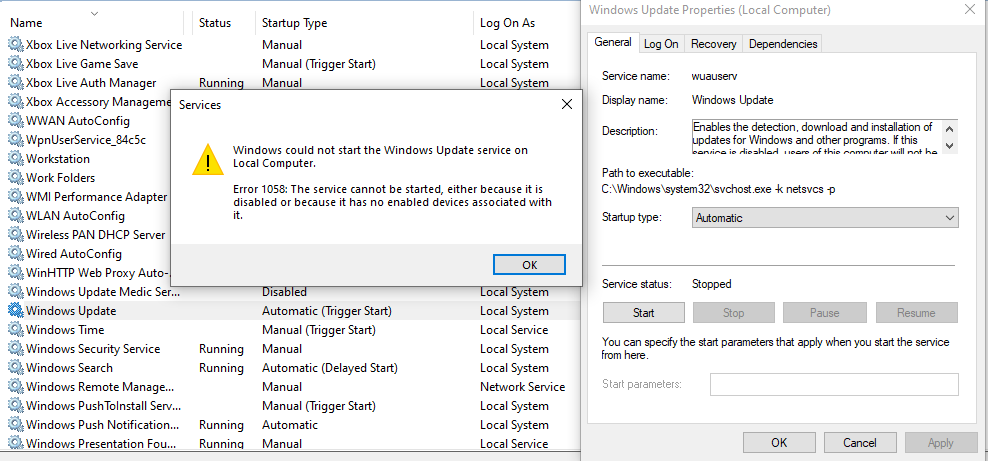Image resolution: width=988 pixels, height=461 pixels.
Task: Click the disabled Pause button
Action: pos(824,312)
